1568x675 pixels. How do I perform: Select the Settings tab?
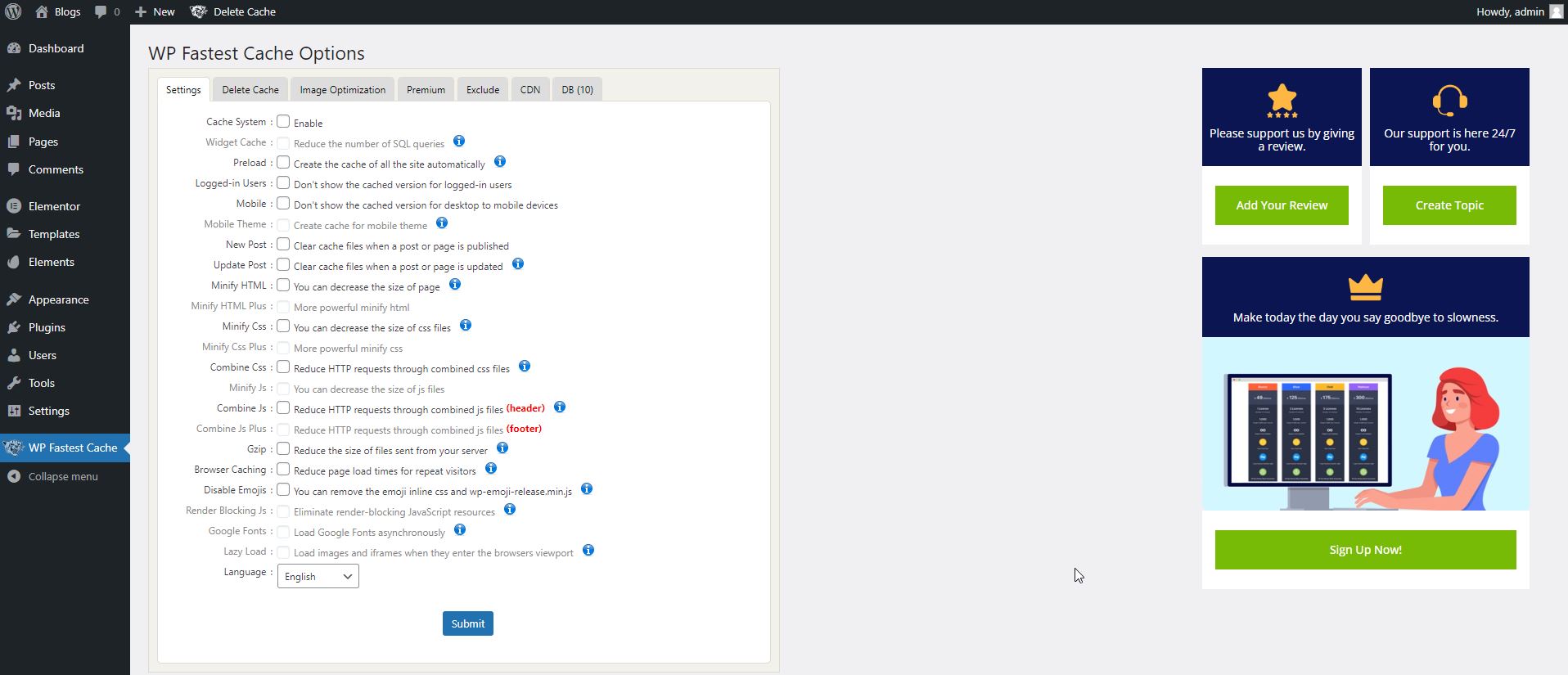point(183,90)
